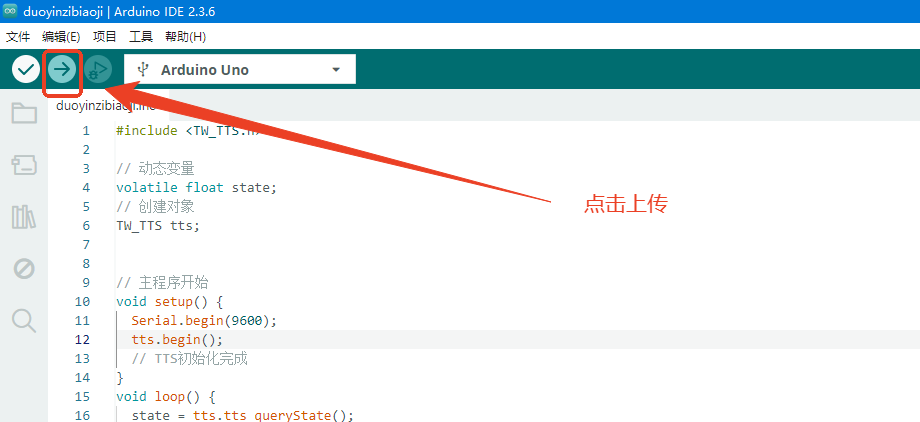Click the comment line // 动态变量
The width and height of the screenshot is (920, 422).
click(155, 168)
